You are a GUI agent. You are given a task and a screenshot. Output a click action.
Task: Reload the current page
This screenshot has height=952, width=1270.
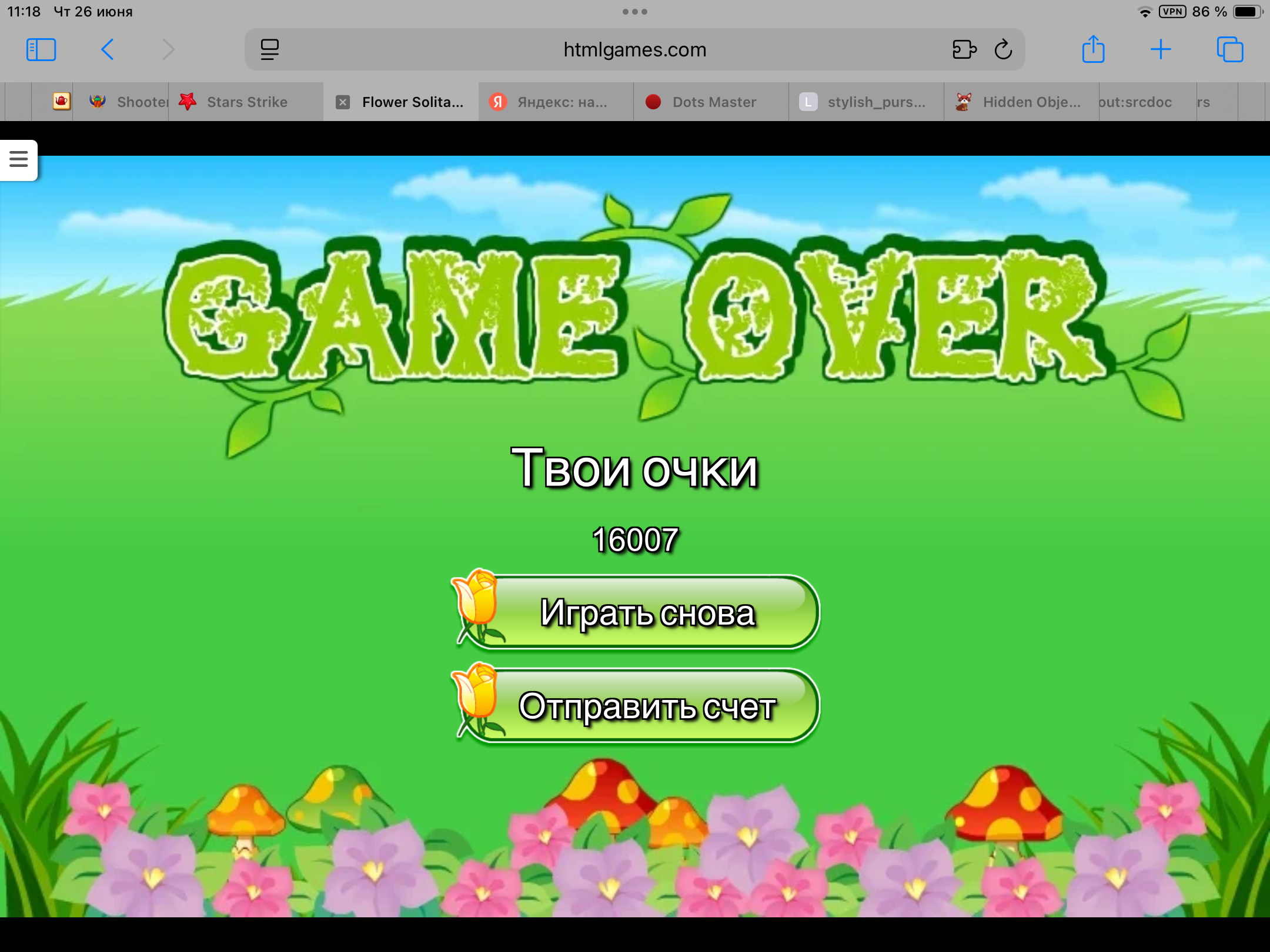click(x=1004, y=50)
